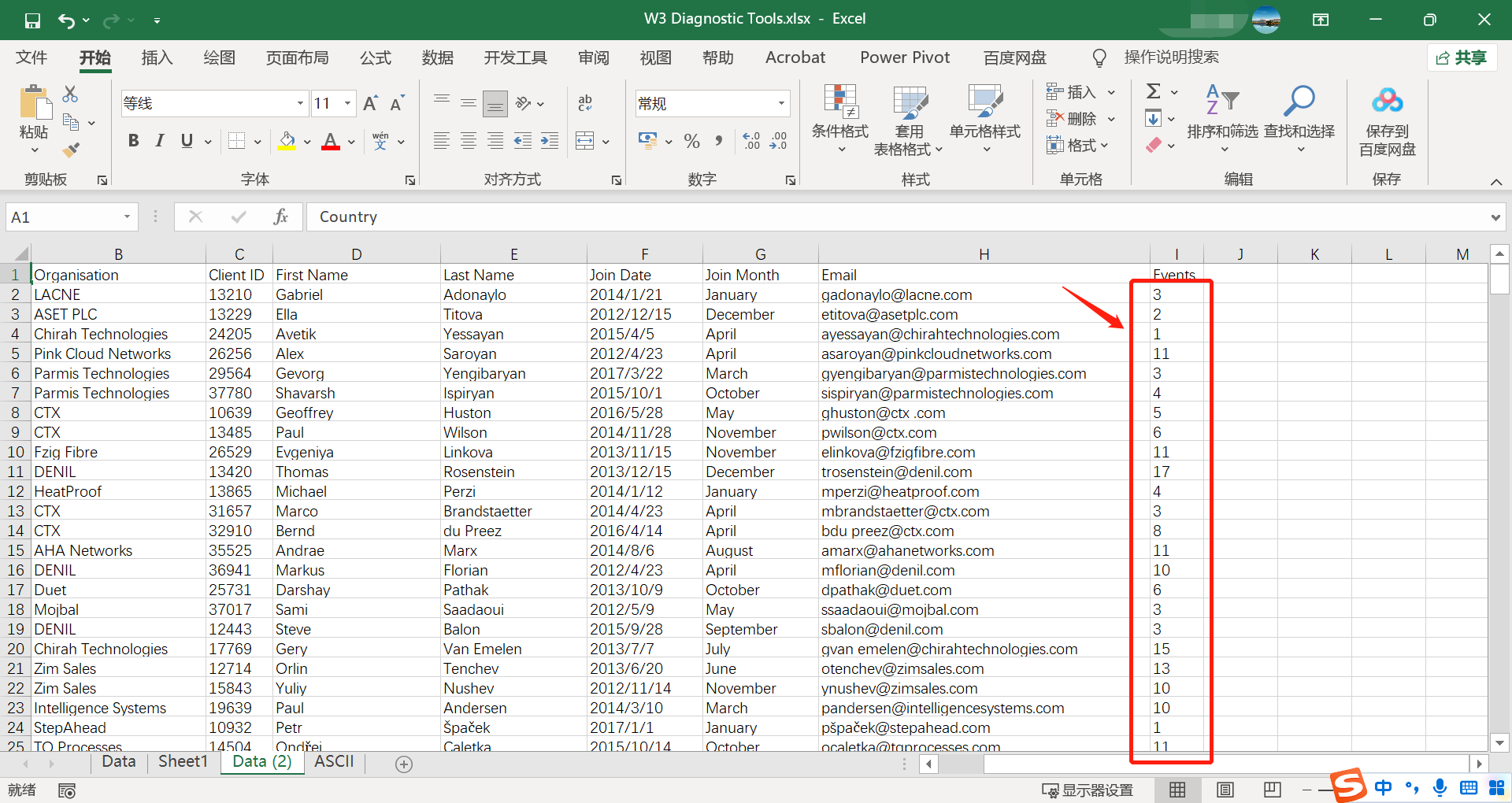Click the Merge and Center icon
The width and height of the screenshot is (1512, 803).
coord(584,141)
